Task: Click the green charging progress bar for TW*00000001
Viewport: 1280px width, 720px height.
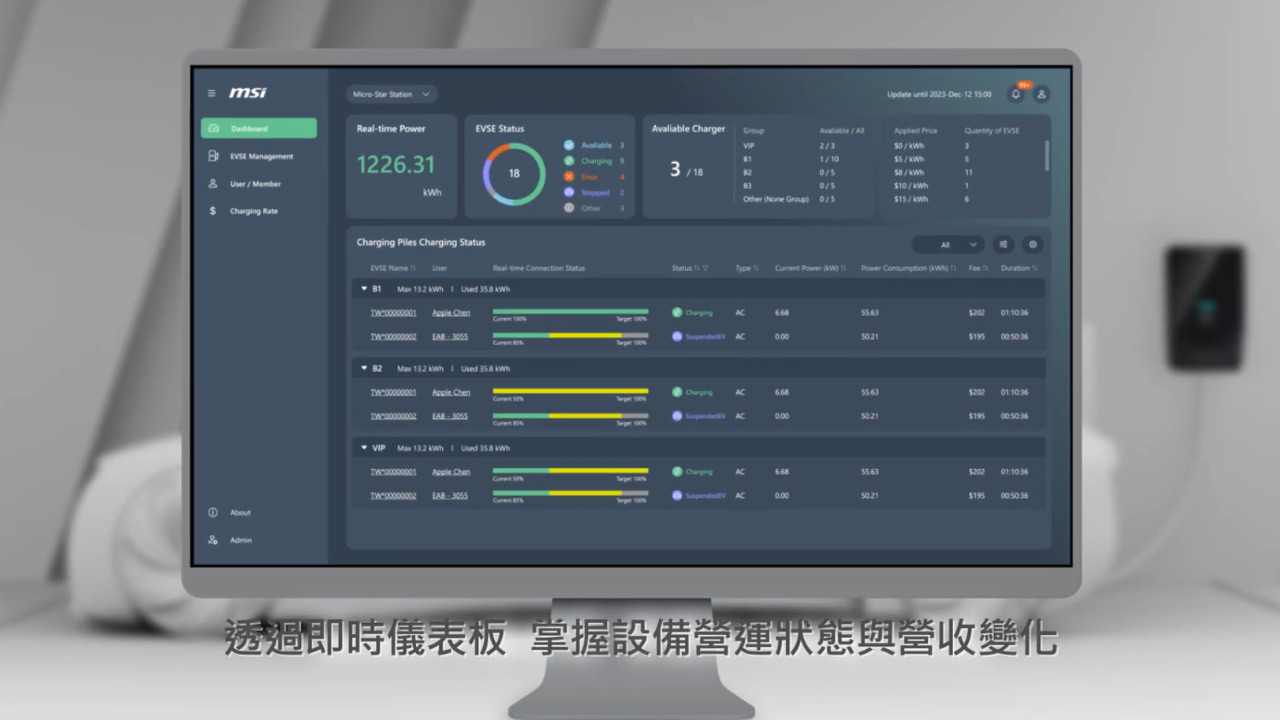Action: (570, 309)
